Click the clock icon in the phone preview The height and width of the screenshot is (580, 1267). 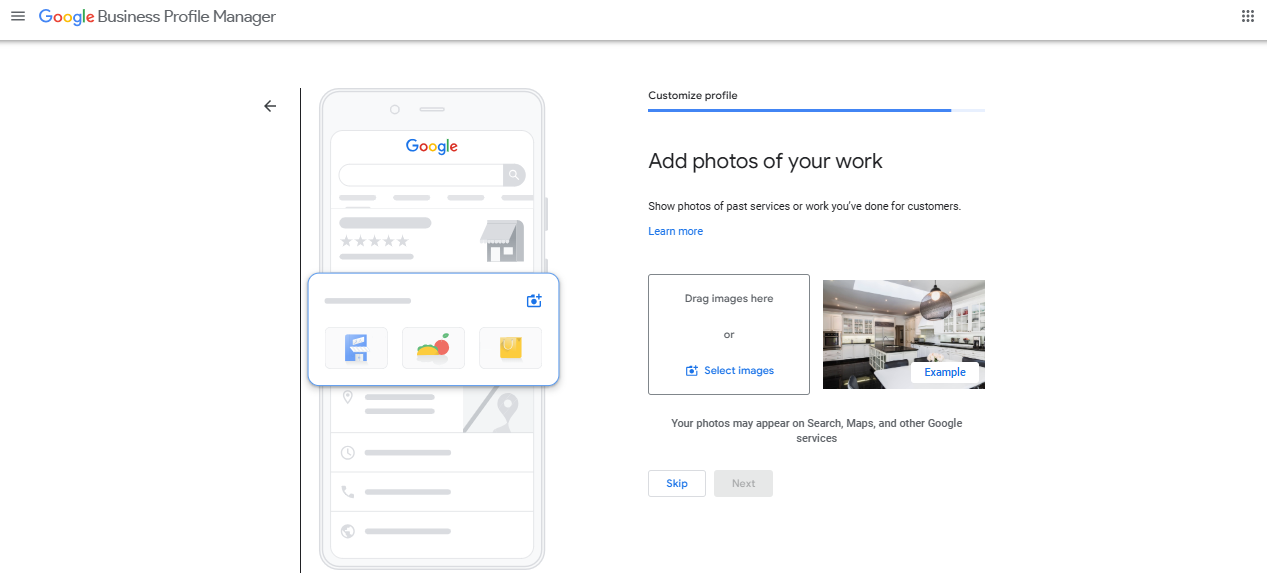(x=347, y=452)
